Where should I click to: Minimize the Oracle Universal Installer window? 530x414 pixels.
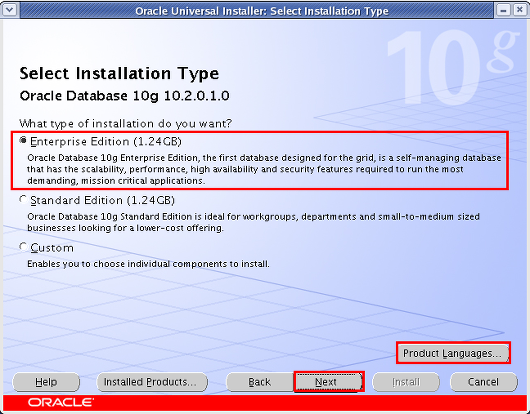503,10
